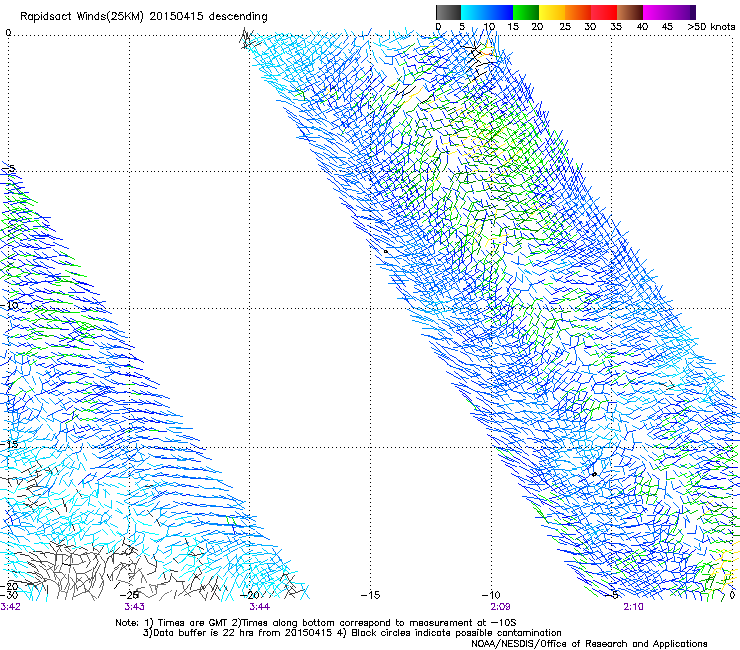This screenshot has width=740, height=650.
Task: Click the "3:43" pass time label
Action: click(x=135, y=607)
